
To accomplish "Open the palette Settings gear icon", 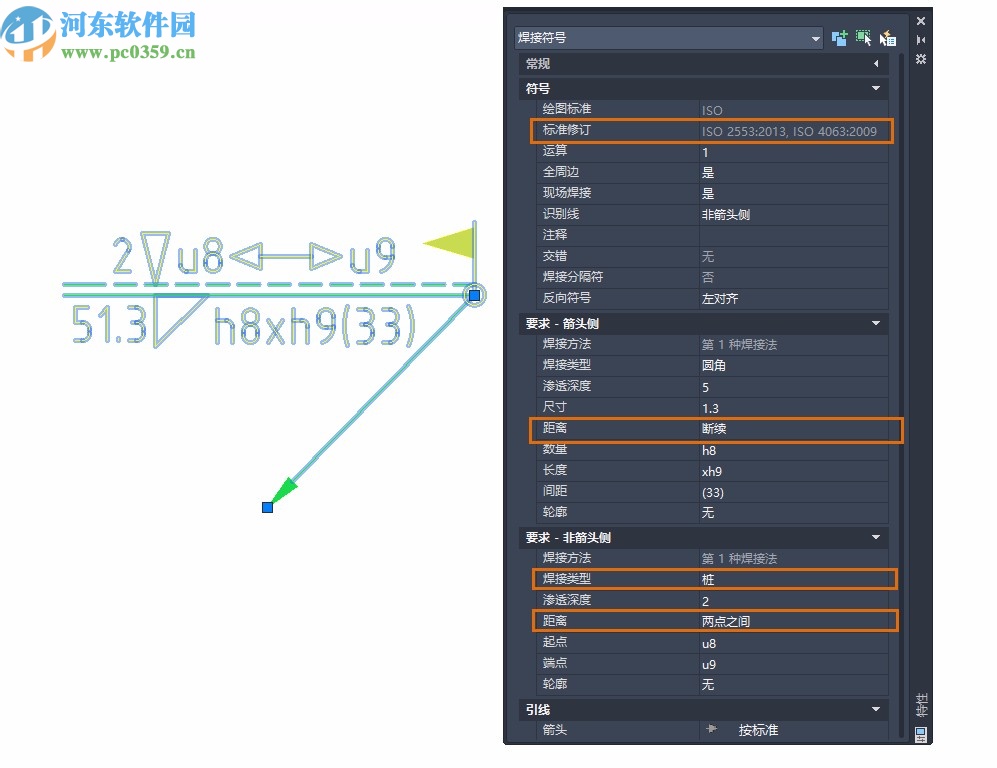I will coord(920,59).
